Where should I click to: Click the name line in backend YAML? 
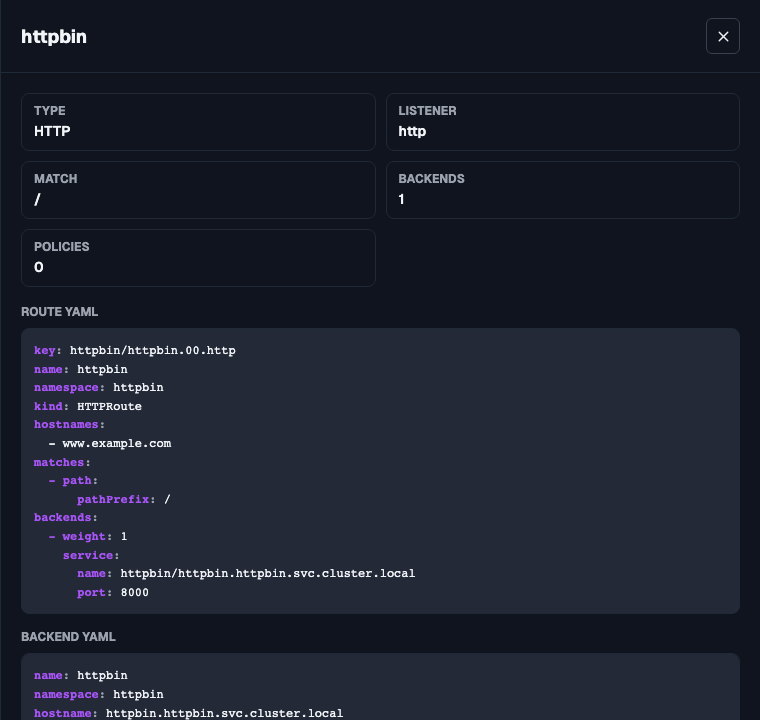point(81,675)
